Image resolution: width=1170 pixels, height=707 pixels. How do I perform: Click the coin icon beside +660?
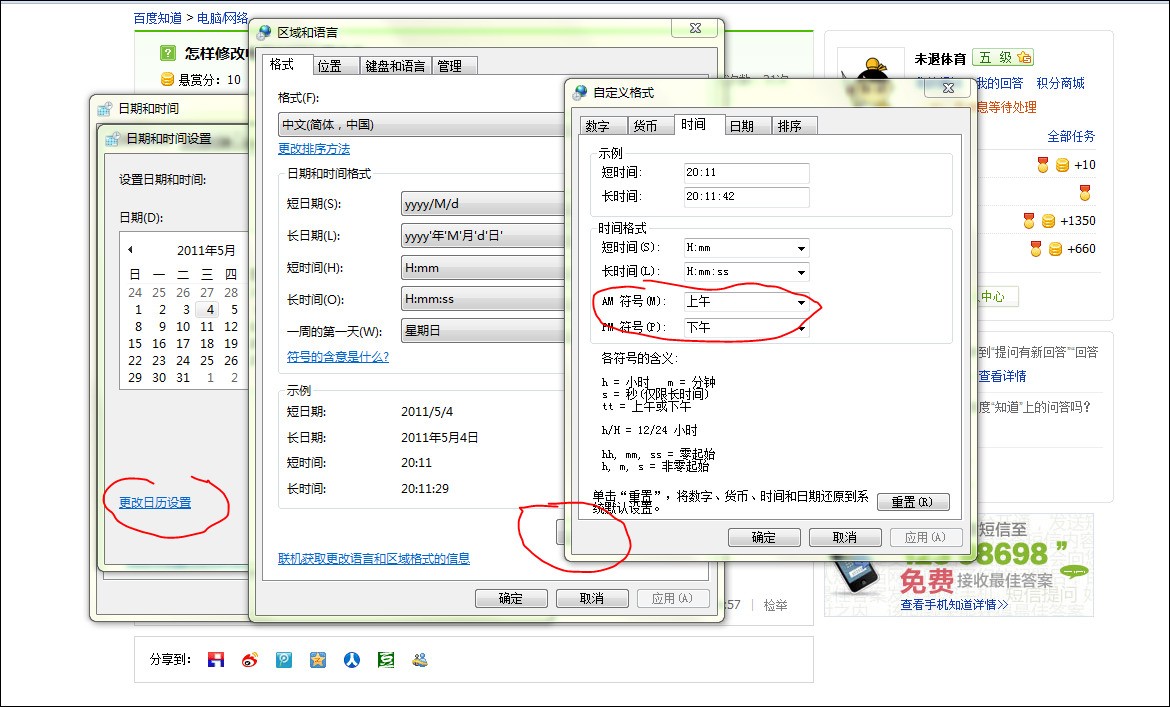point(1055,249)
